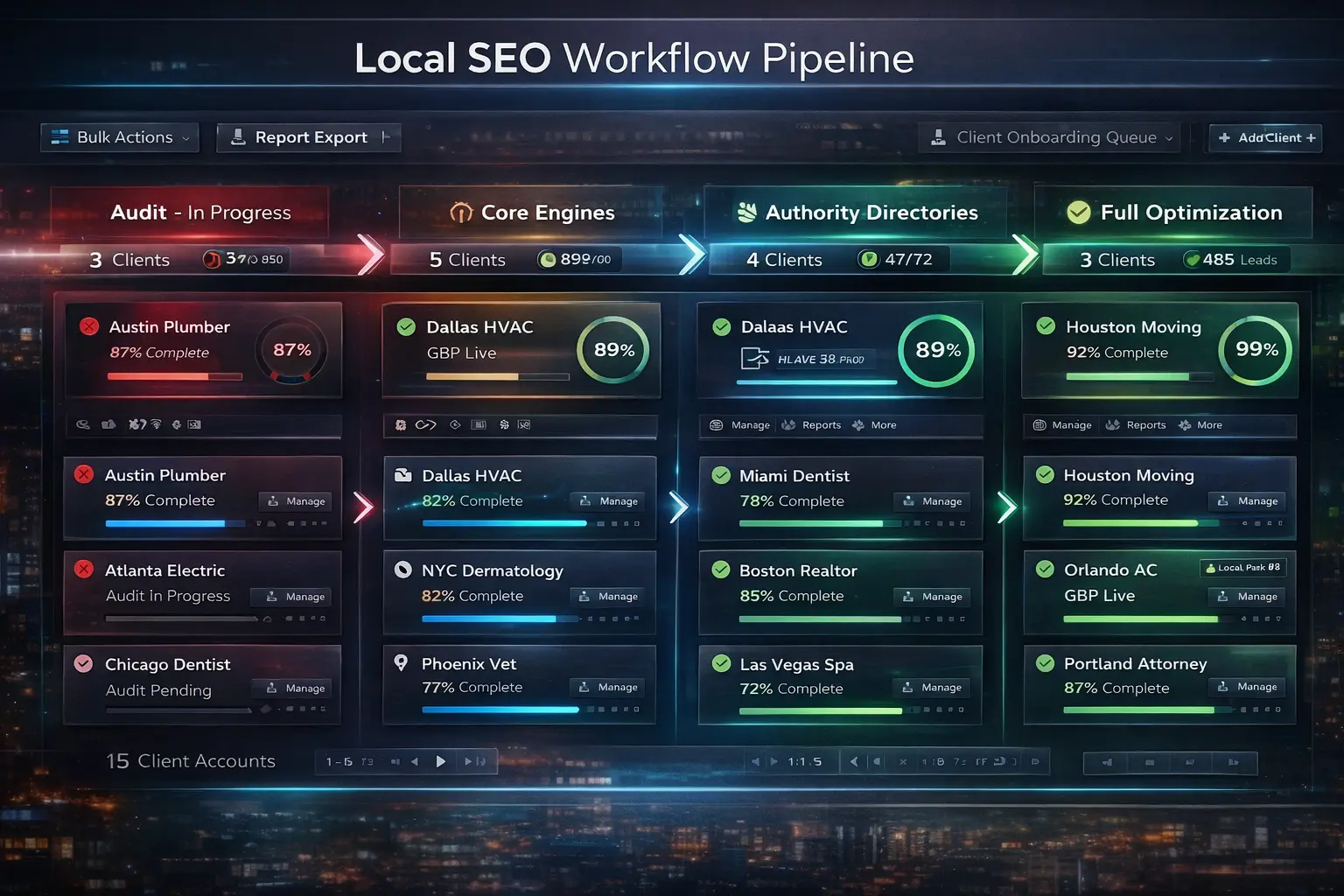Click the NYC Dermatology progress bar
The height and width of the screenshot is (896, 1344).
click(x=500, y=619)
